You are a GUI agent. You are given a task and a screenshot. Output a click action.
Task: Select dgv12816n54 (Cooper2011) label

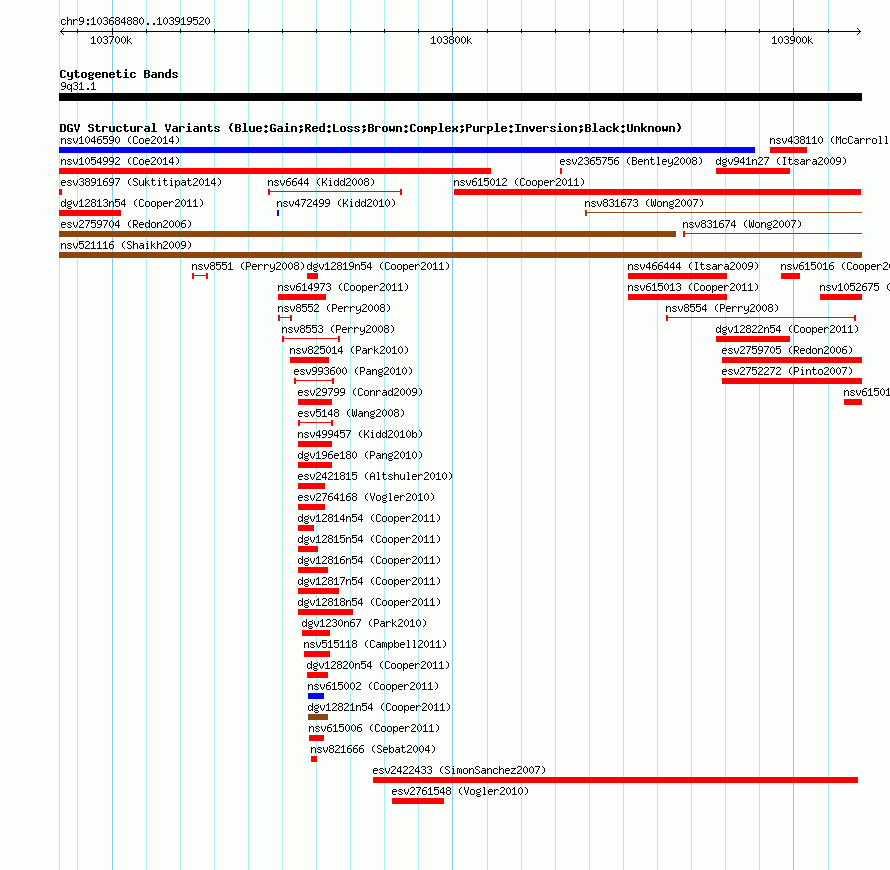tap(369, 560)
